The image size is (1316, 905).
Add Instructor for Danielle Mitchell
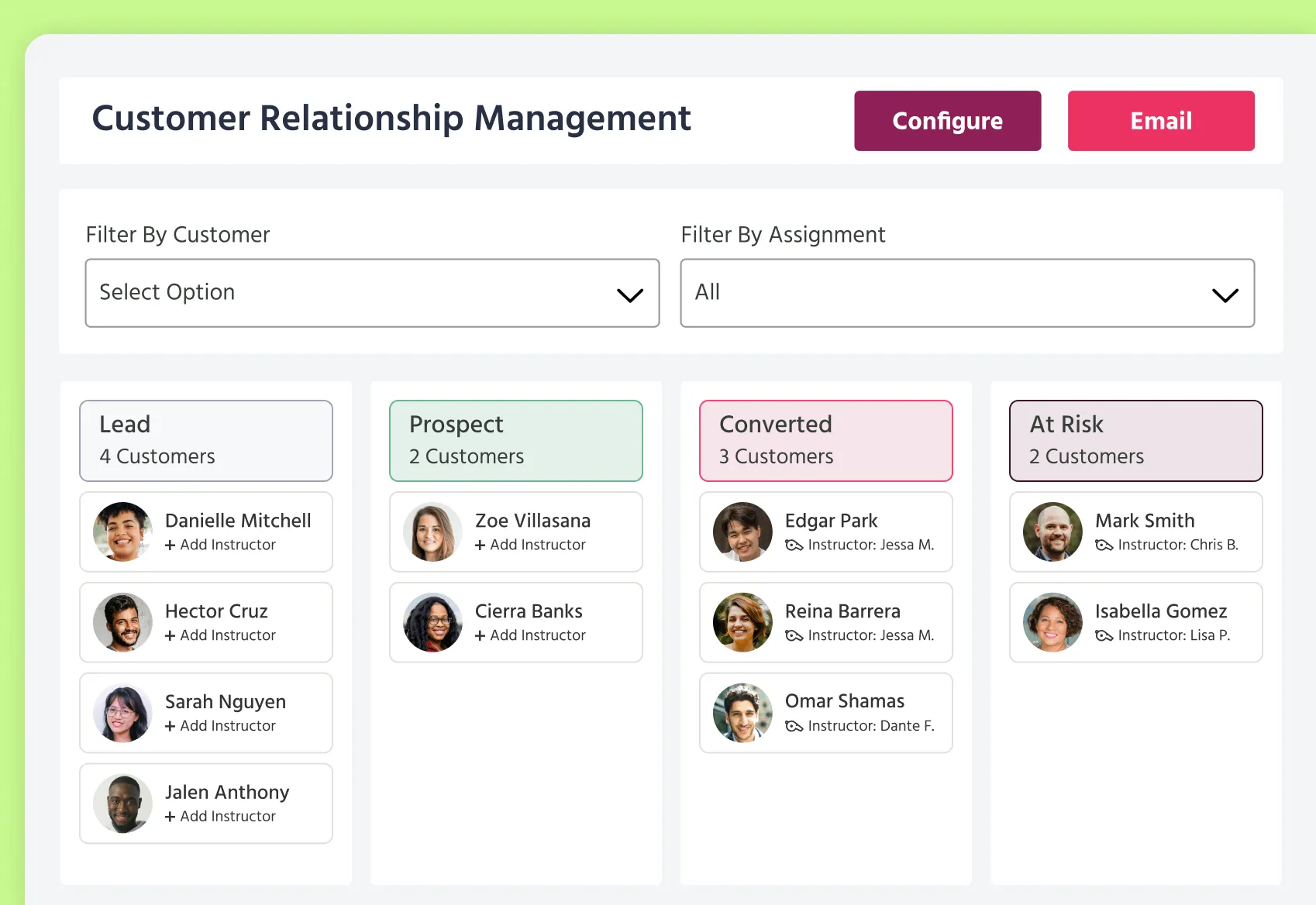220,545
